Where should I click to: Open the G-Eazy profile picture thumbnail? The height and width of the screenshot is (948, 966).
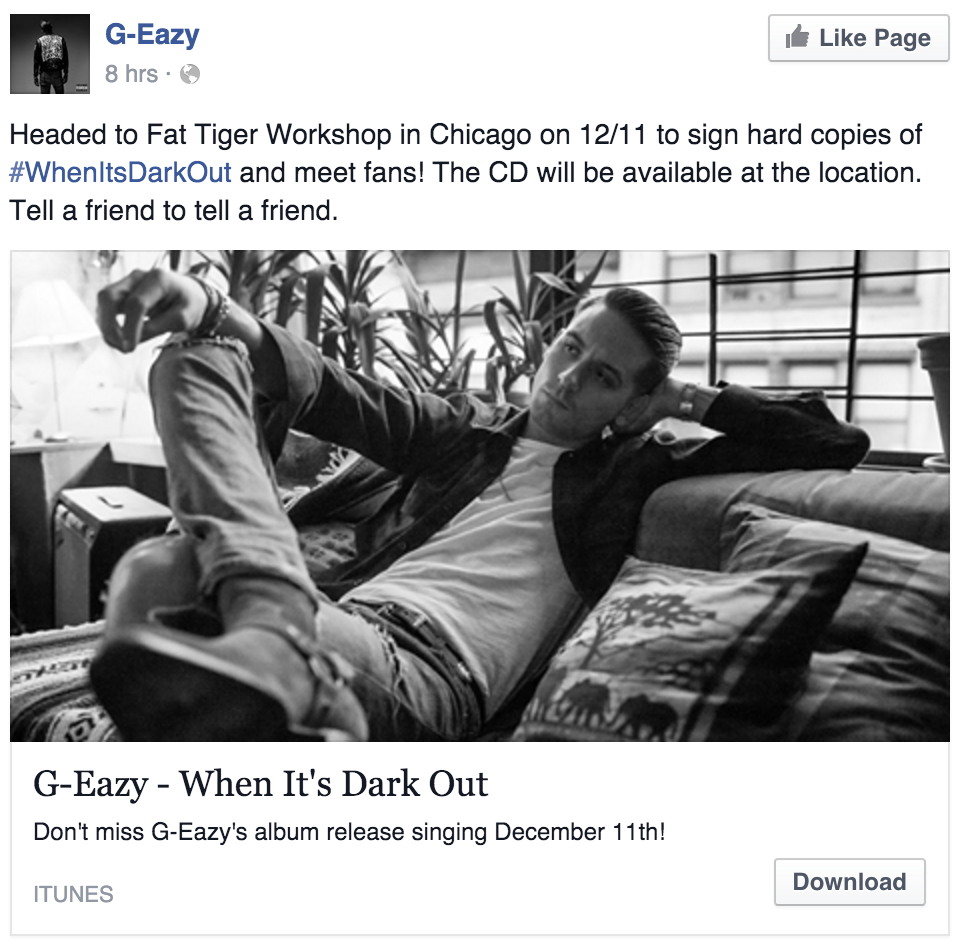pyautogui.click(x=50, y=54)
